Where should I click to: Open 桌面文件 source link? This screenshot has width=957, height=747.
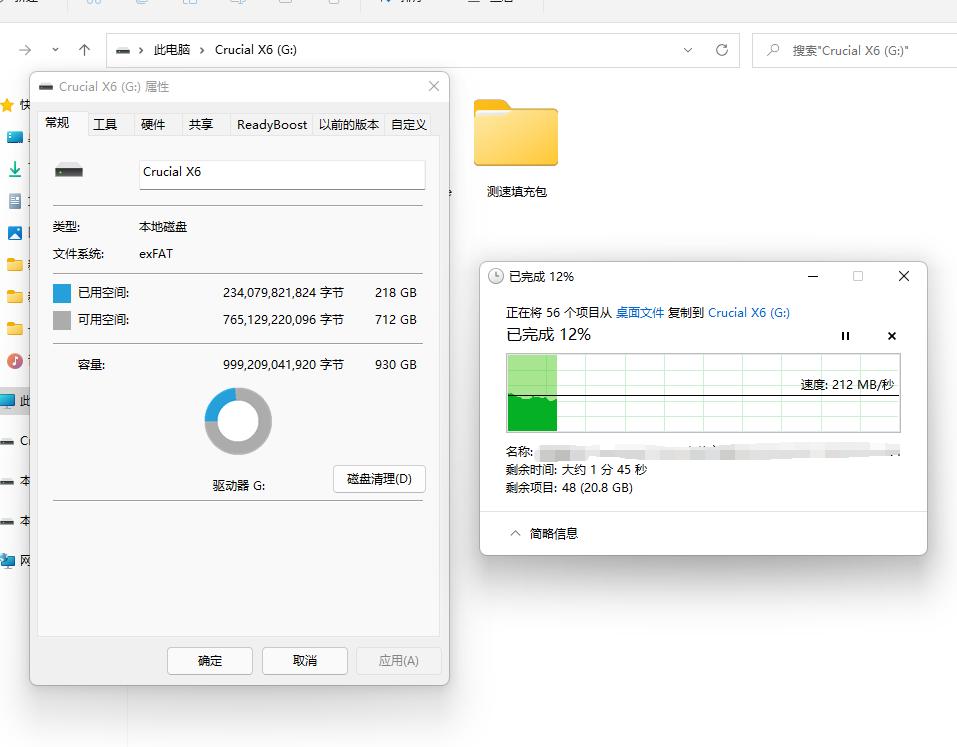[x=640, y=312]
